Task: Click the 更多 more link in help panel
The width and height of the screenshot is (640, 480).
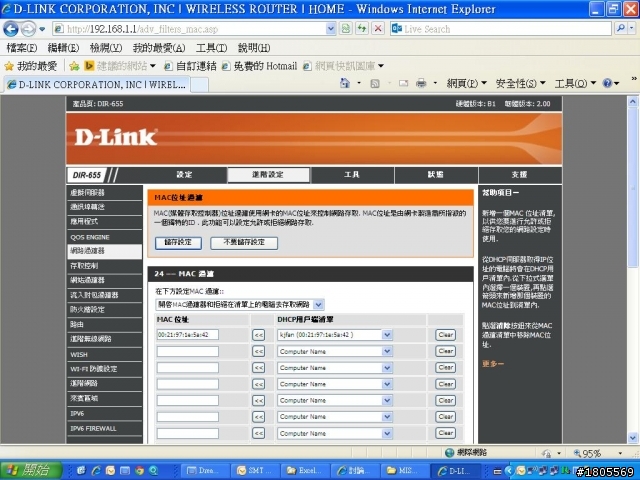Action: point(493,364)
